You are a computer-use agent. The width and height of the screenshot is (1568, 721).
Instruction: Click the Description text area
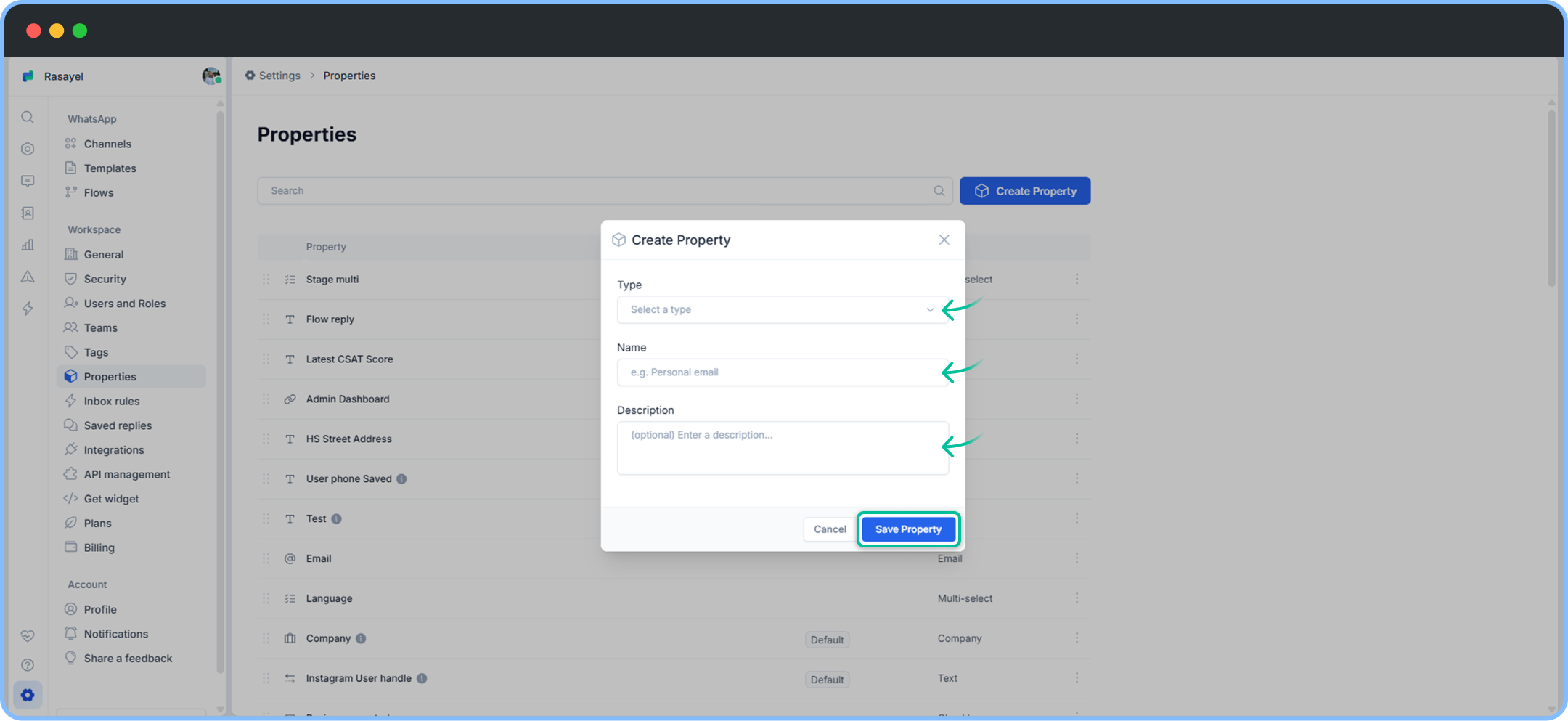(x=783, y=448)
